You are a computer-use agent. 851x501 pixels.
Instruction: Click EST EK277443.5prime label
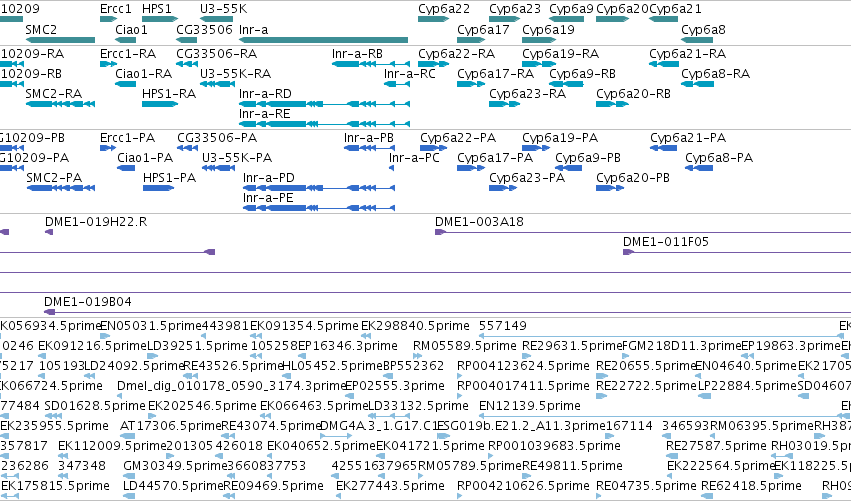[387, 485]
